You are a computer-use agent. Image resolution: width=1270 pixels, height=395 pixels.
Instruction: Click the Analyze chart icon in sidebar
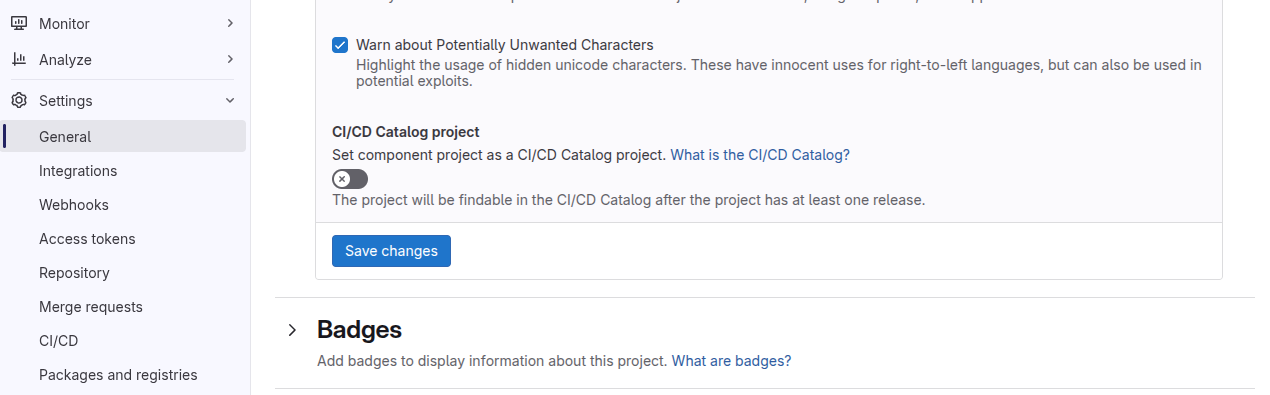pyautogui.click(x=18, y=59)
